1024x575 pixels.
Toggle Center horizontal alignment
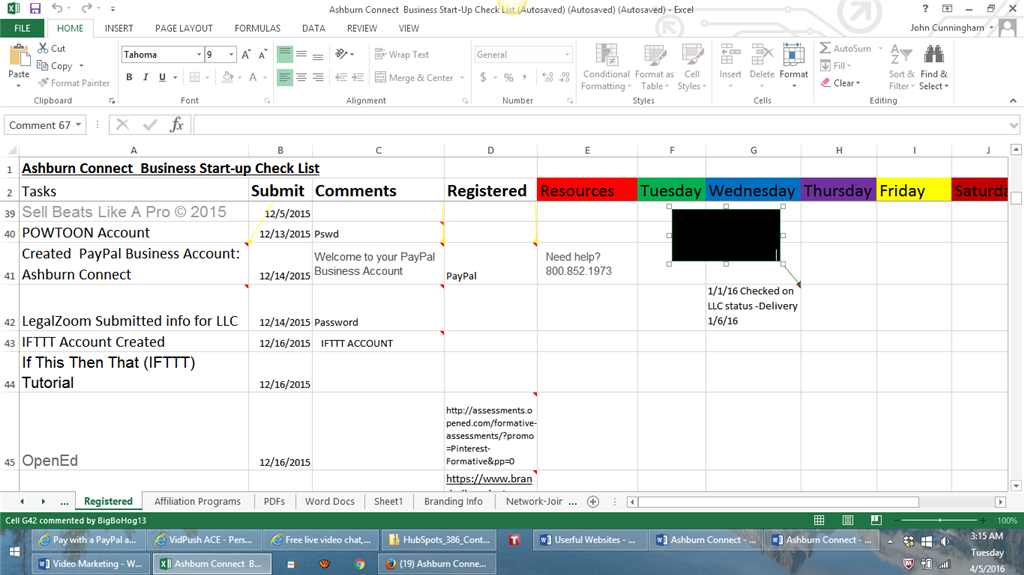pos(301,77)
